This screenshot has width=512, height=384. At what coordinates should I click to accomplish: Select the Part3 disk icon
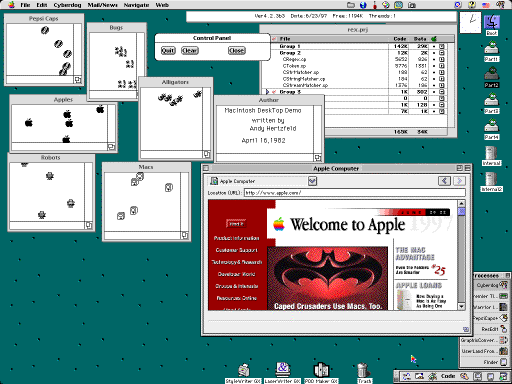click(491, 100)
